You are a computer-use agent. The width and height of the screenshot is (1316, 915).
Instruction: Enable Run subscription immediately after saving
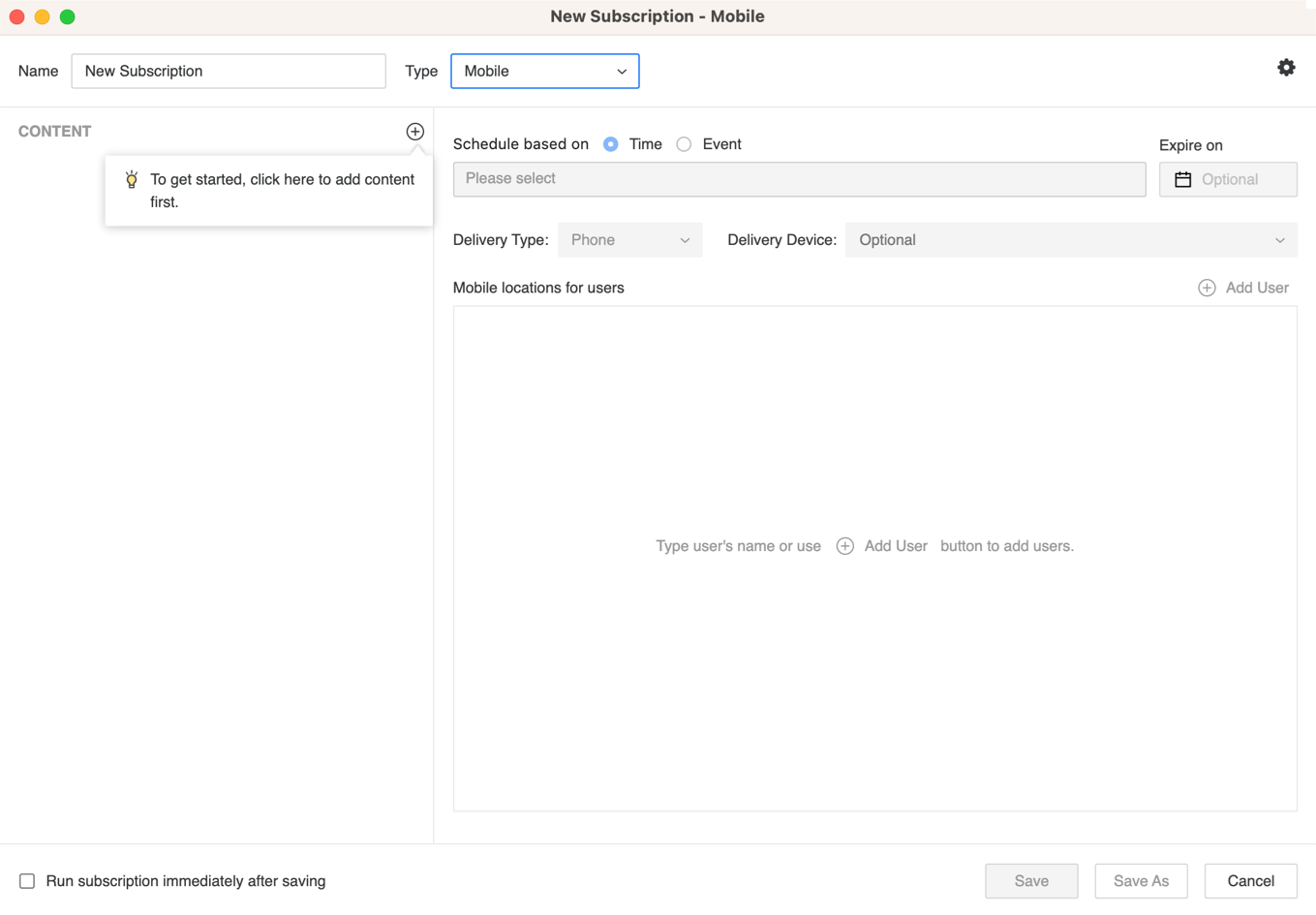(27, 881)
